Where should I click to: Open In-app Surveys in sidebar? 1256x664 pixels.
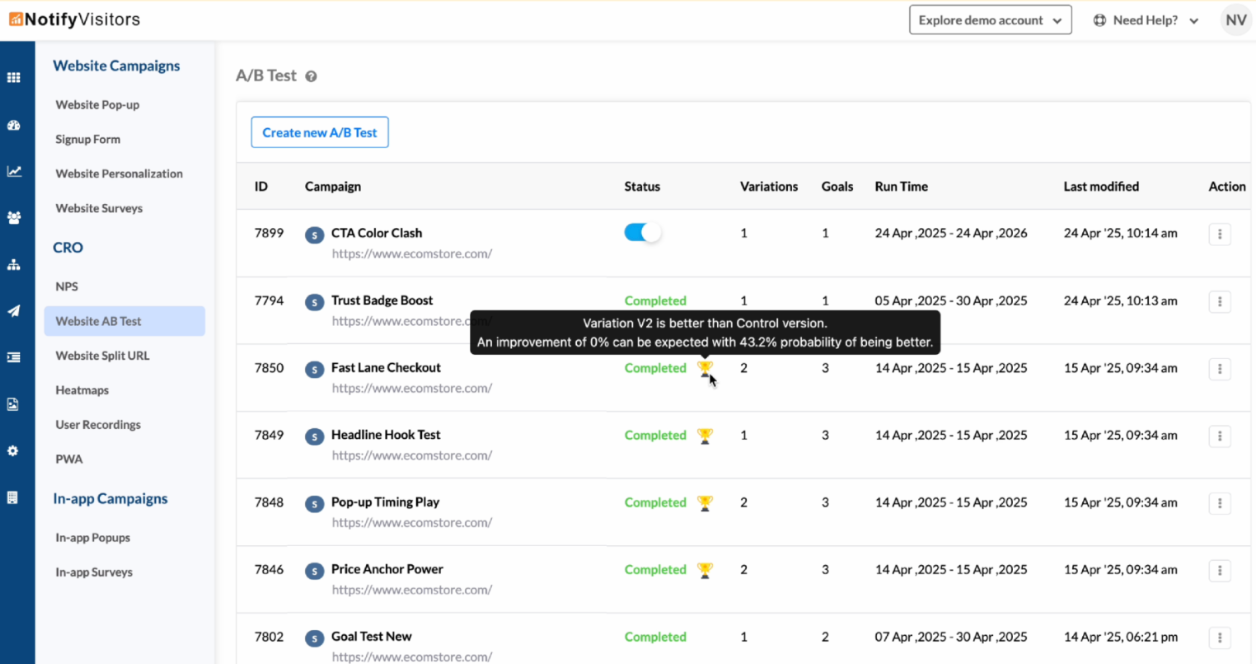click(94, 572)
